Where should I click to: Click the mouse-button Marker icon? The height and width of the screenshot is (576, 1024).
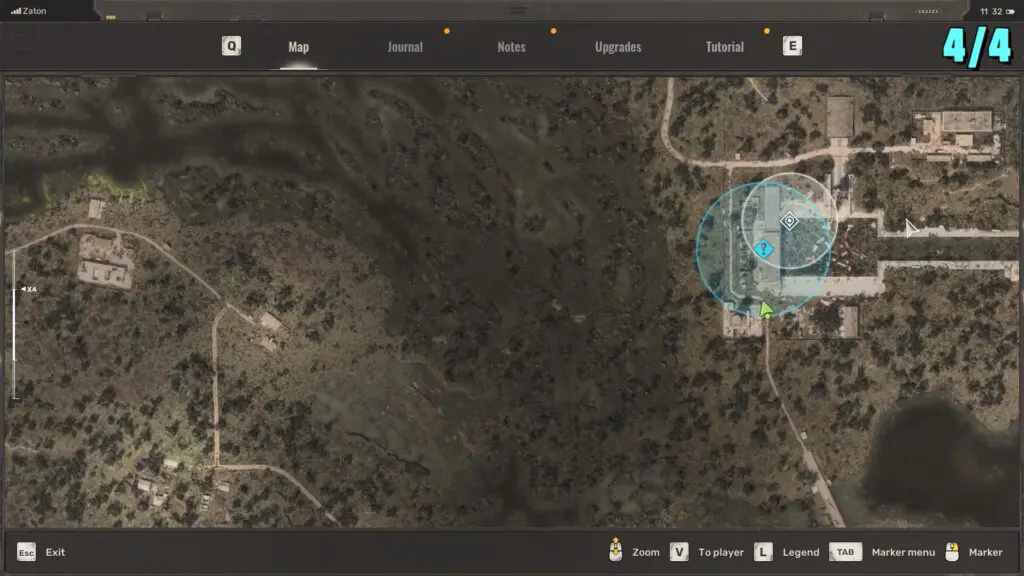952,552
